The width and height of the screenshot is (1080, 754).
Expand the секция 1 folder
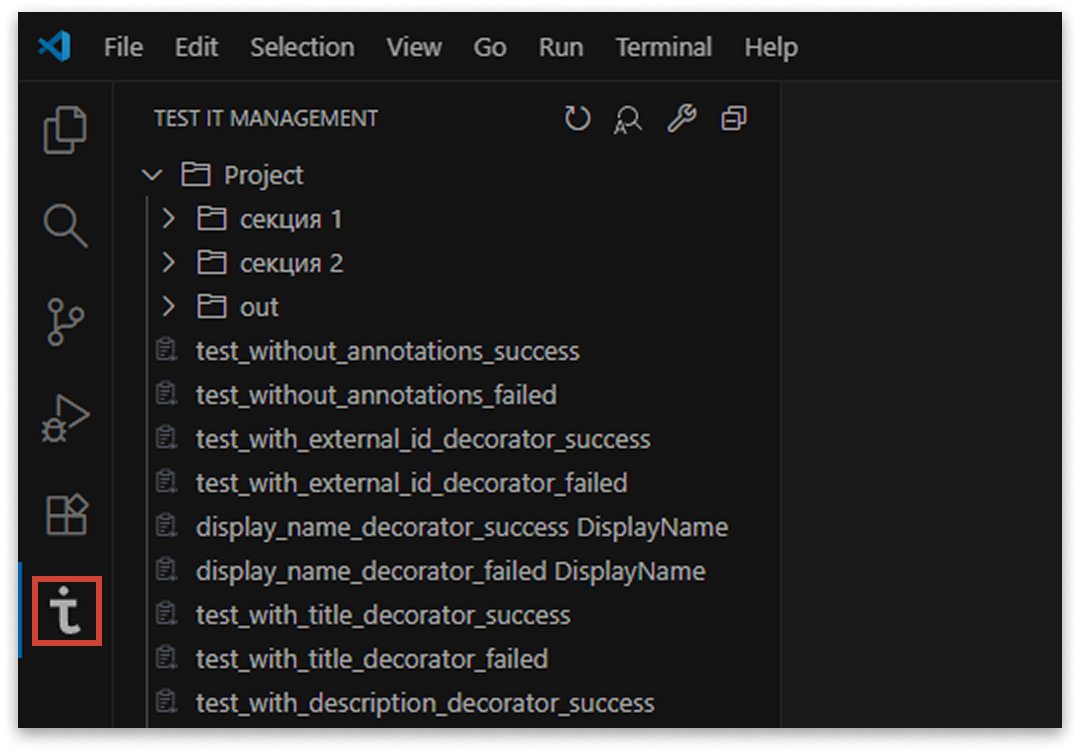click(168, 218)
